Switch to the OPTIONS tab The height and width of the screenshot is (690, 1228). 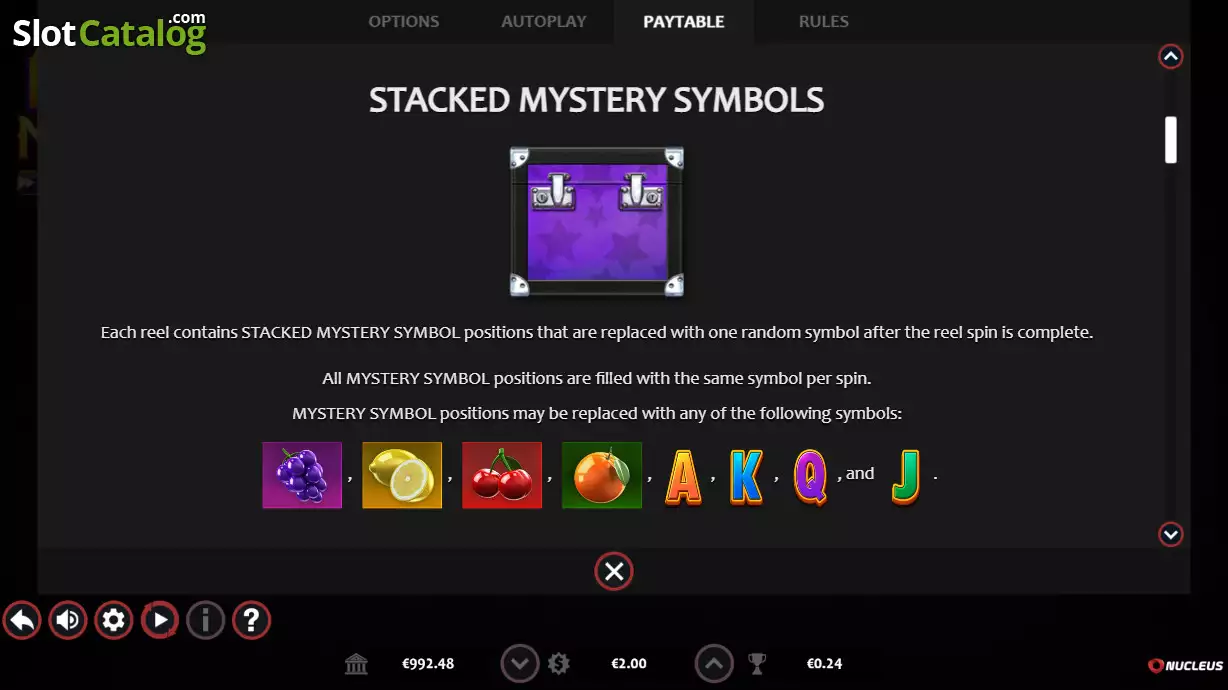click(x=404, y=21)
